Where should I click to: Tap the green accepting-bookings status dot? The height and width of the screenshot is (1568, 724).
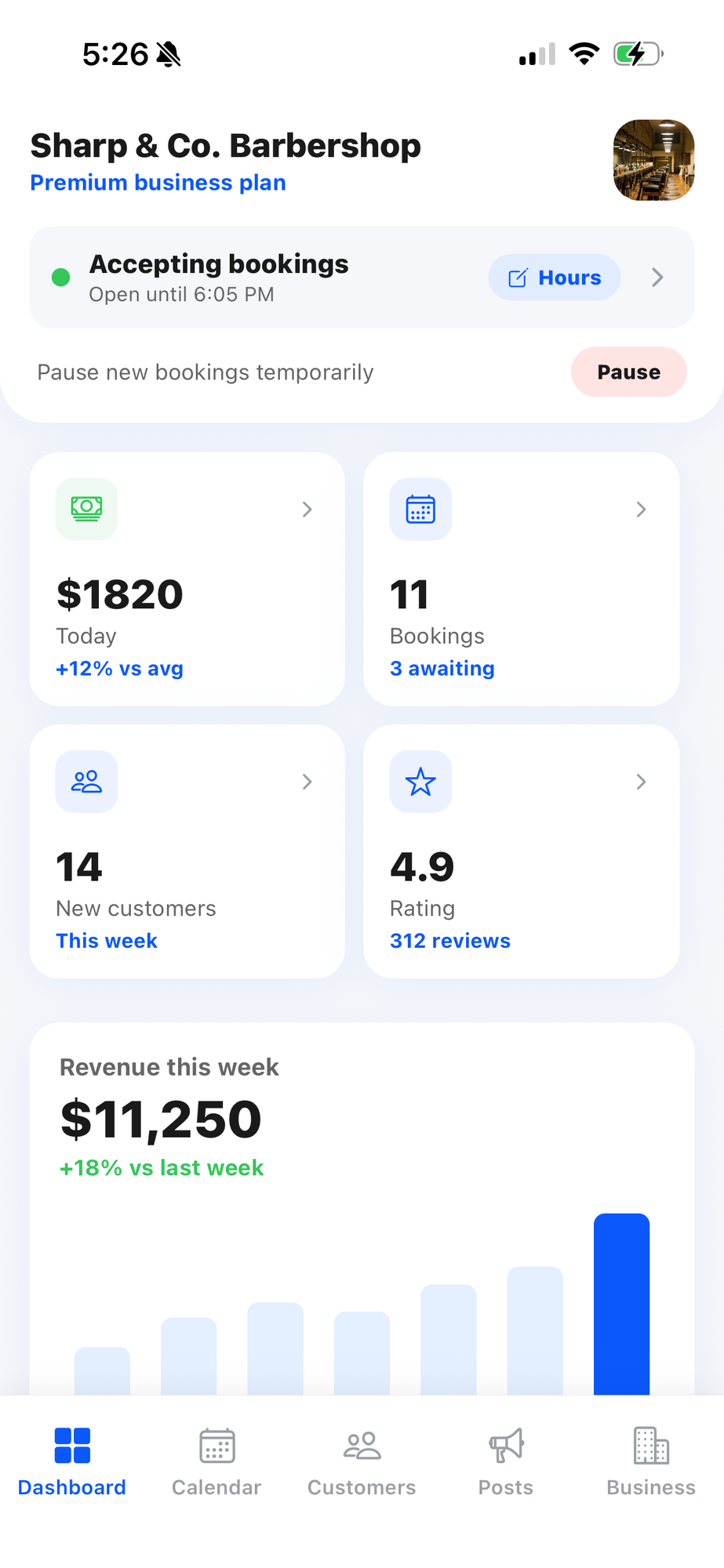(60, 278)
